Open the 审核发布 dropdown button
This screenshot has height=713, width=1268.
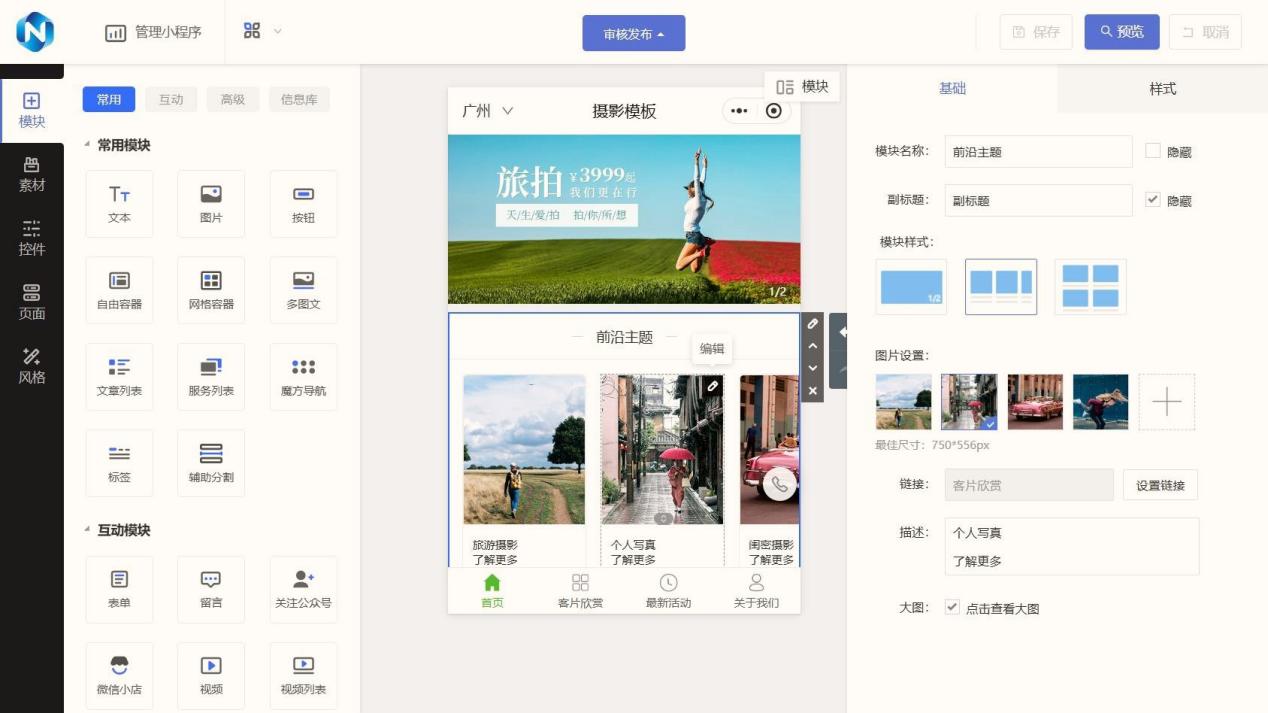(x=634, y=33)
